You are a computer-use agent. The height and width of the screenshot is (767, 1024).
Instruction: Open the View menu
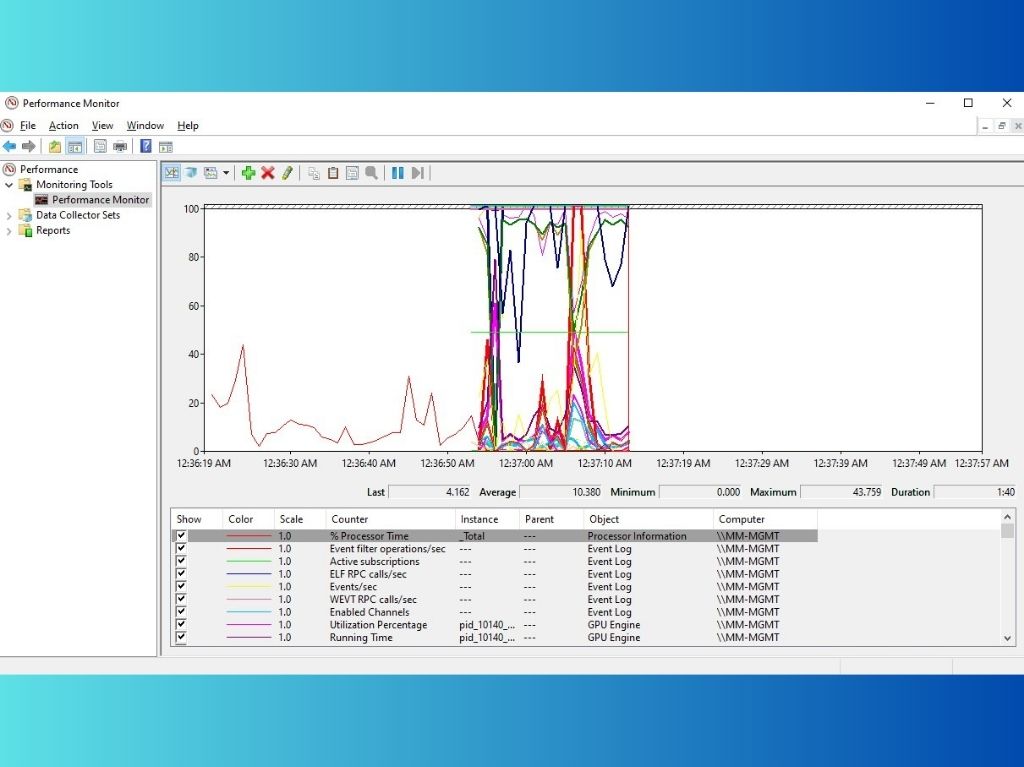103,125
